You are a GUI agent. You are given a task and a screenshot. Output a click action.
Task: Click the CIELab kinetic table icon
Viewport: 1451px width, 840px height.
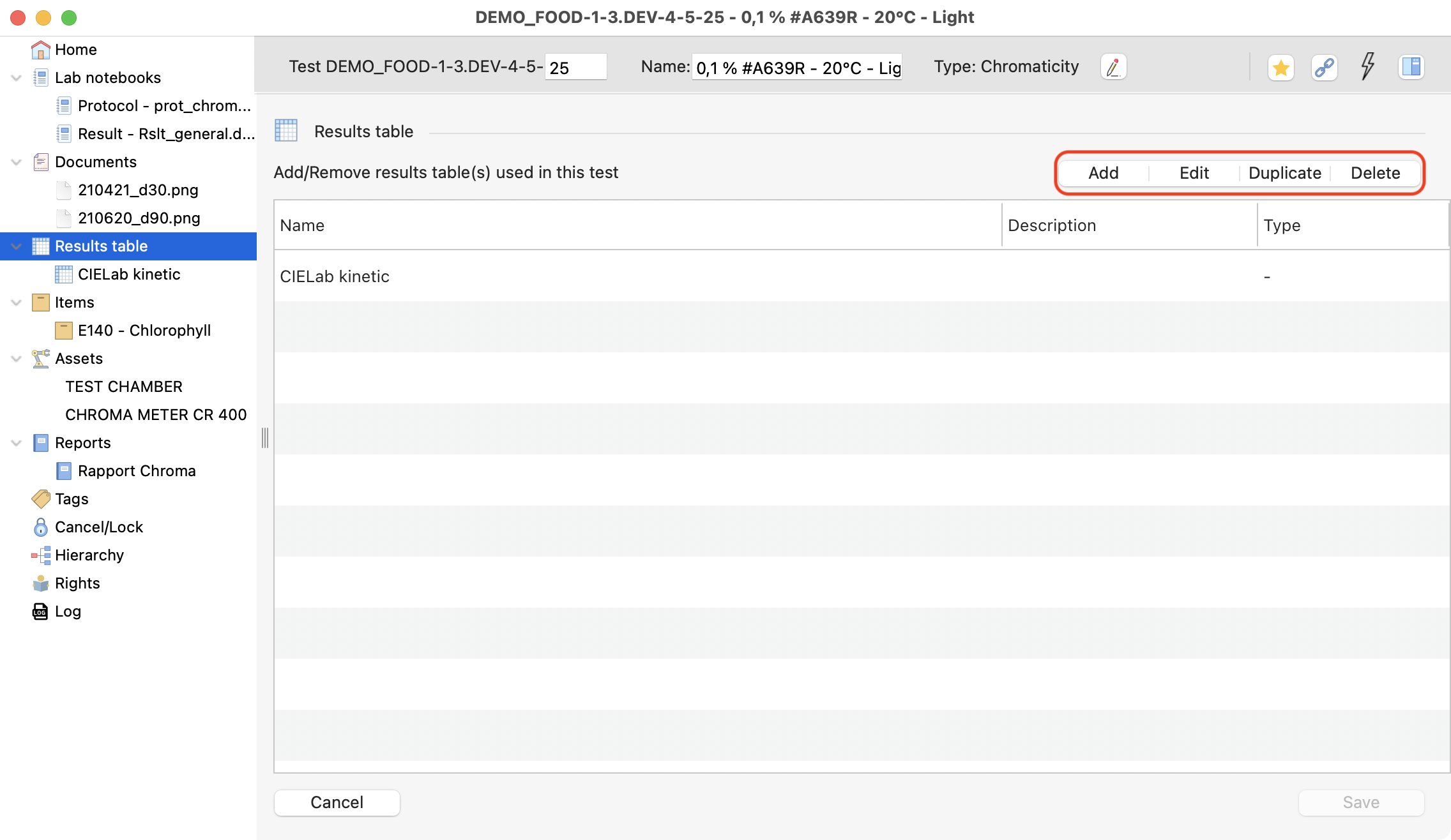[63, 274]
